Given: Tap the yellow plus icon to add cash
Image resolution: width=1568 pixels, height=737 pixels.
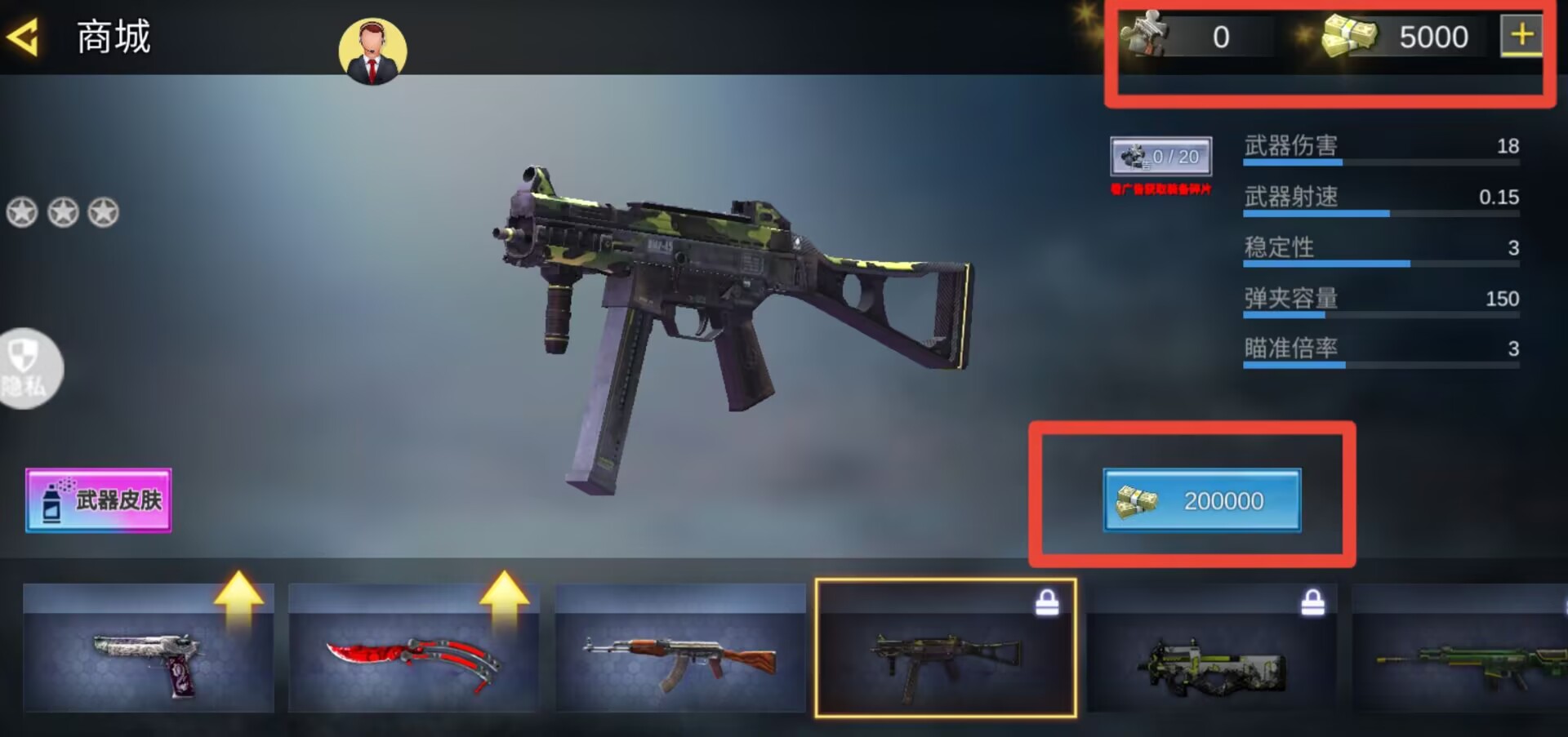Looking at the screenshot, I should click(1521, 36).
